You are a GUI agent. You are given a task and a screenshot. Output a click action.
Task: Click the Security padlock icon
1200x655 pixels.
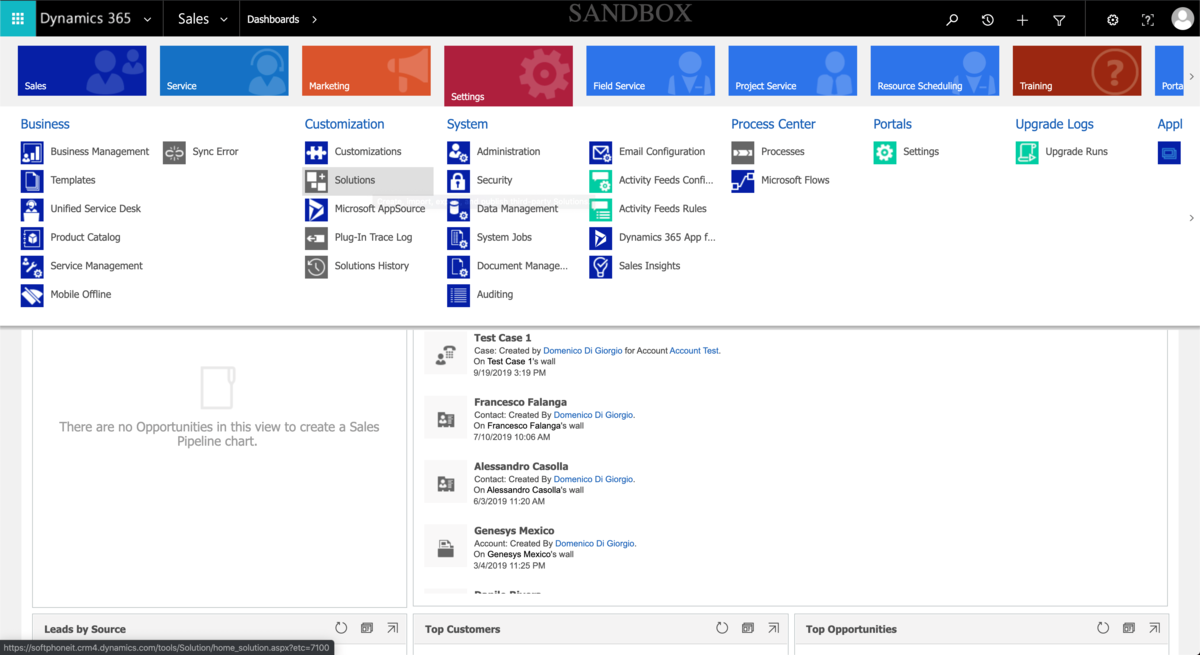(459, 181)
